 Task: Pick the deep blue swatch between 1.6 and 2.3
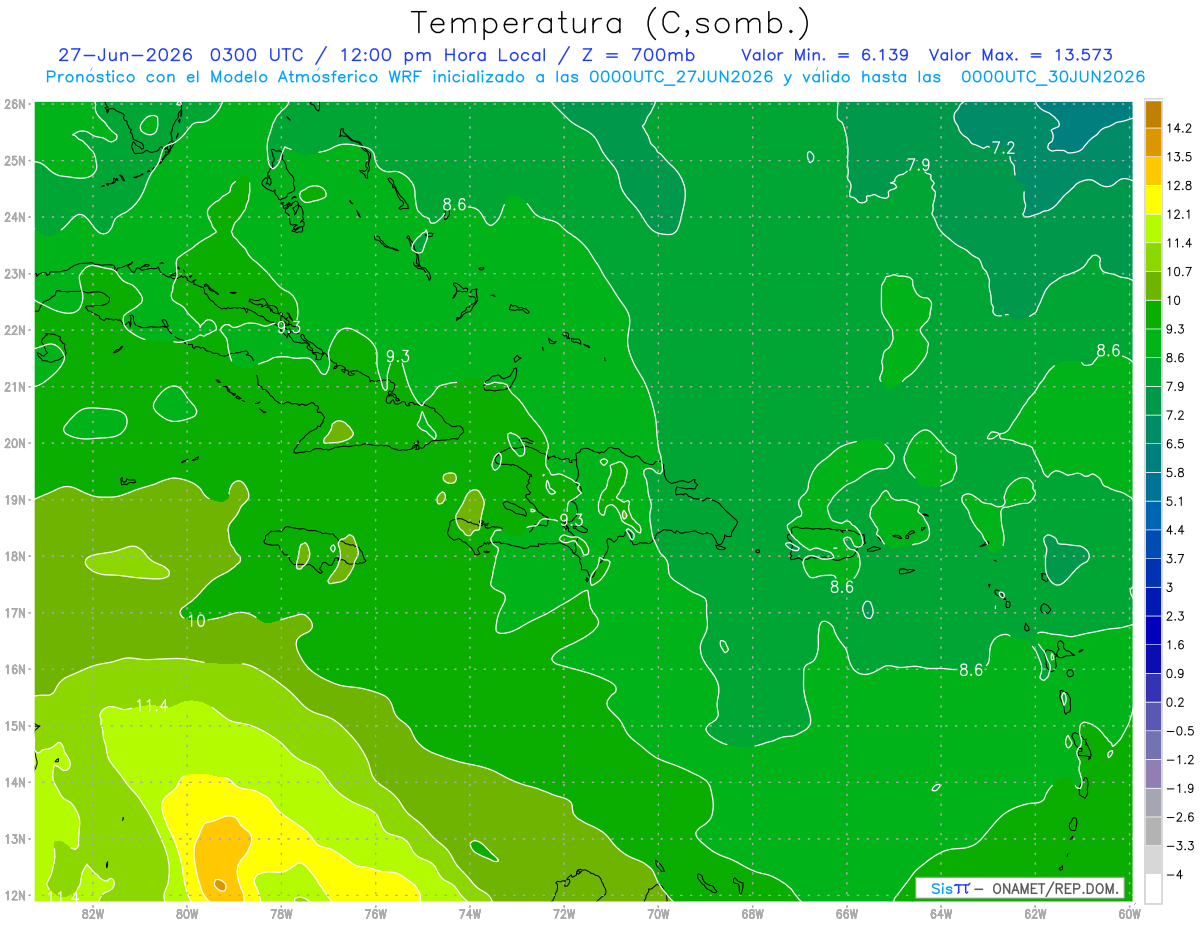[x=1153, y=630]
